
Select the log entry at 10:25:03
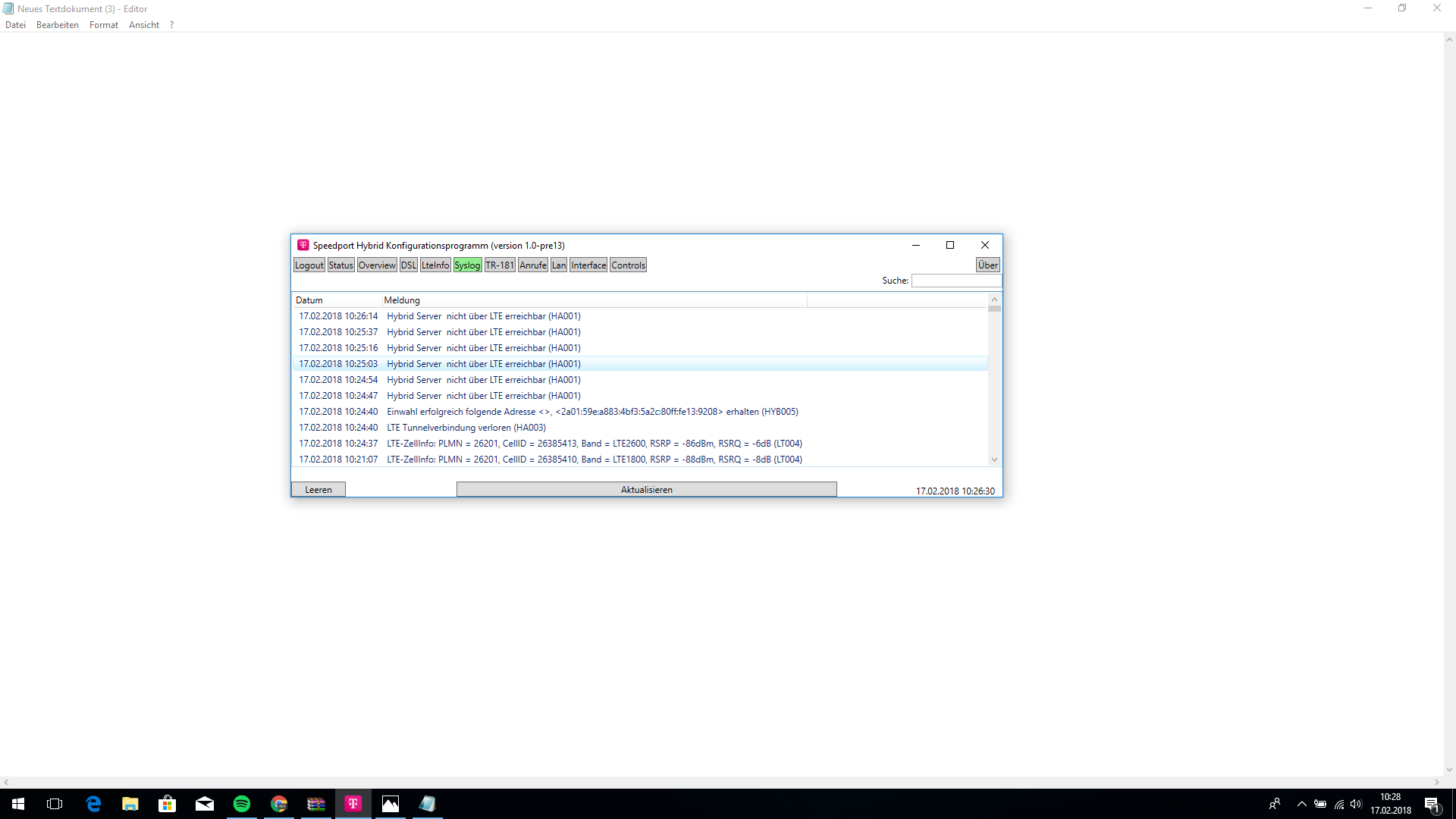(x=640, y=364)
